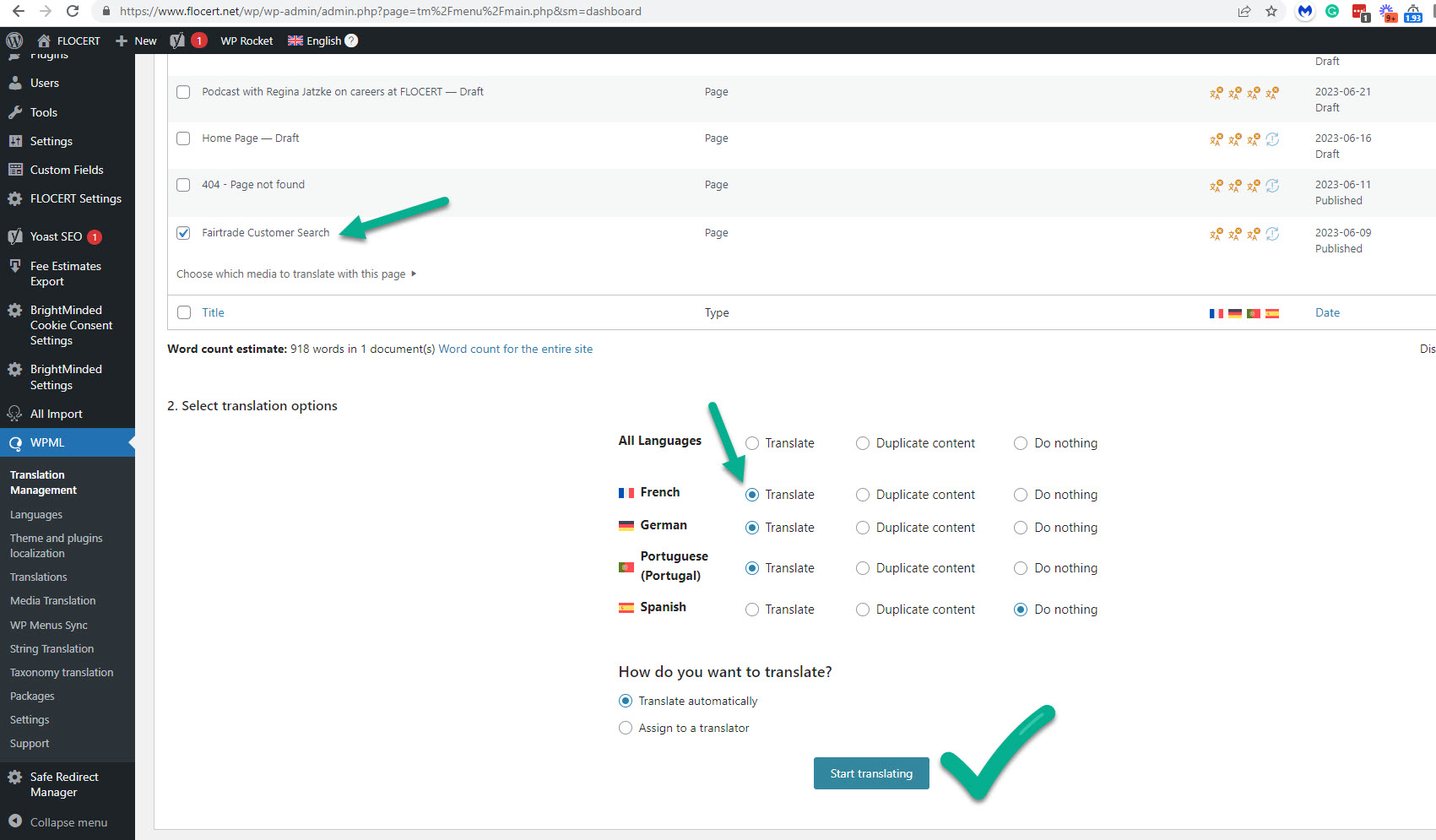Select Translate automatically option
This screenshot has width=1436, height=840.
tap(626, 701)
